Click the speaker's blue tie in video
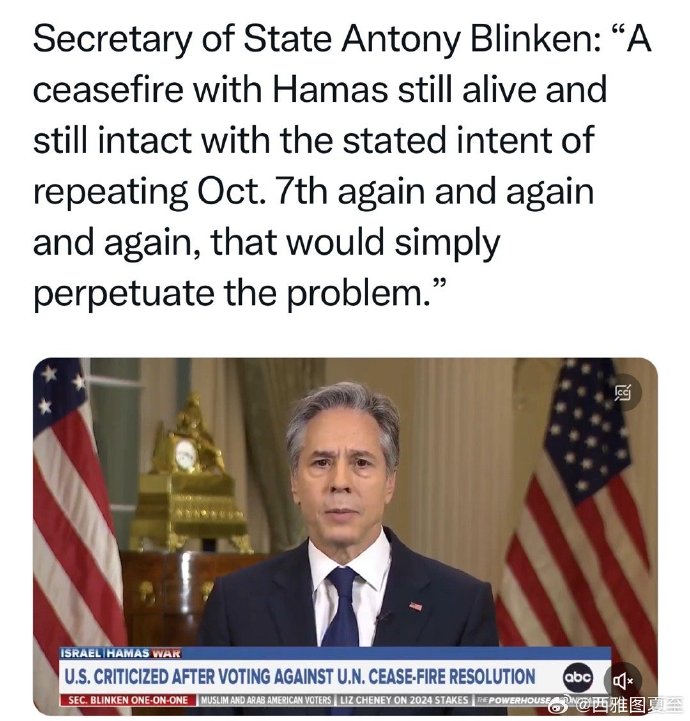Screen dimensions: 690x721 [341, 607]
